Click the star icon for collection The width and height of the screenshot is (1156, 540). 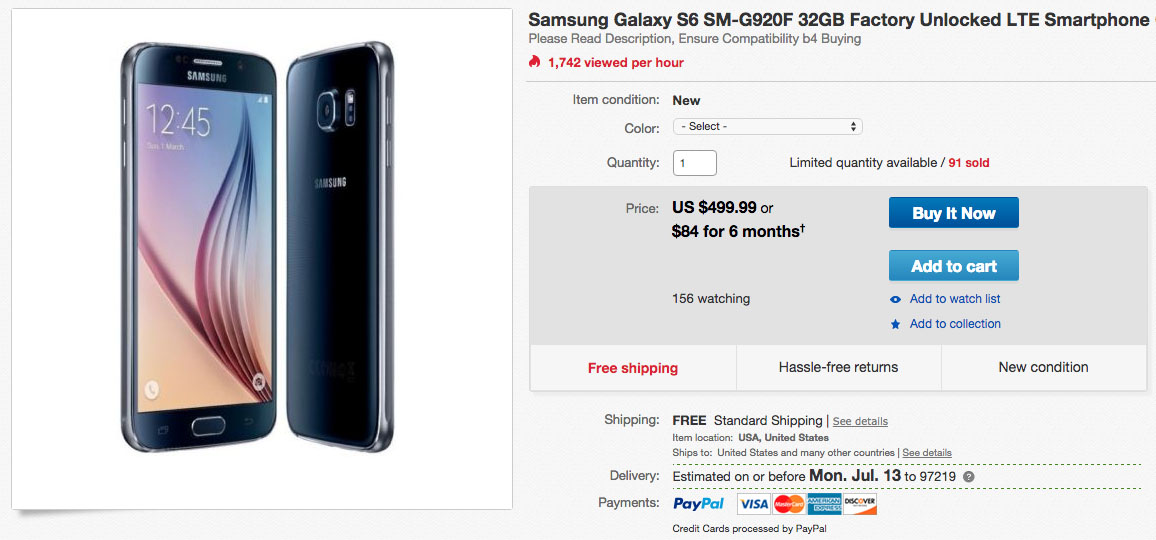click(896, 324)
